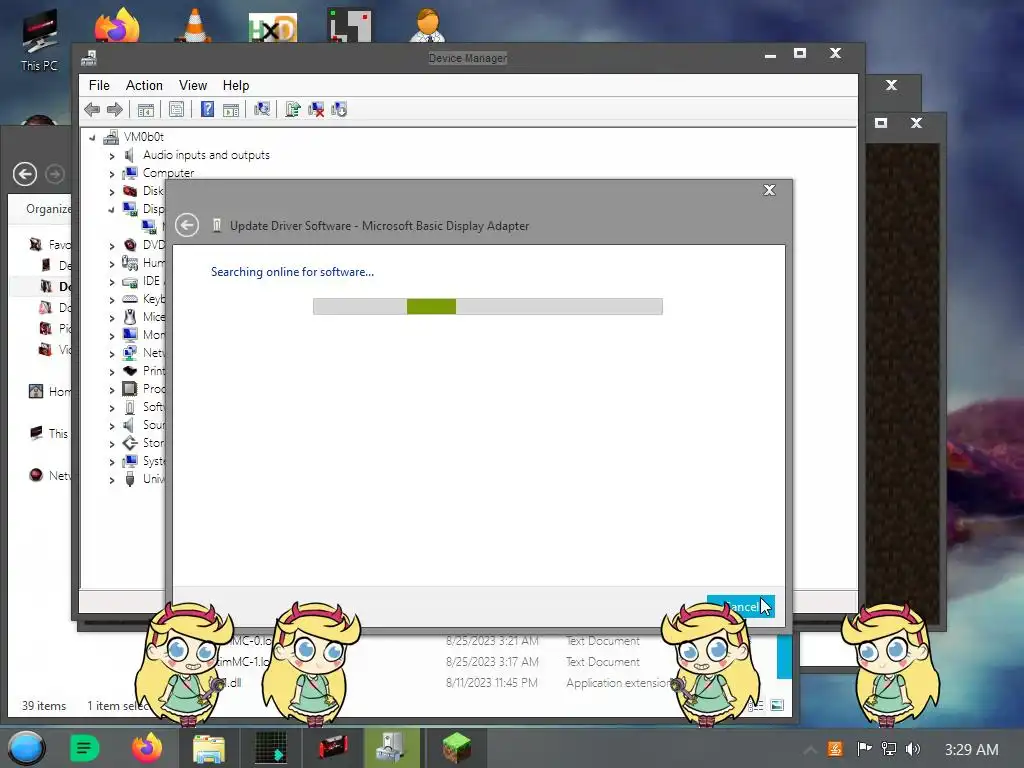Open the HxD hex editor desktop icon
This screenshot has width=1024, height=768.
point(273,27)
